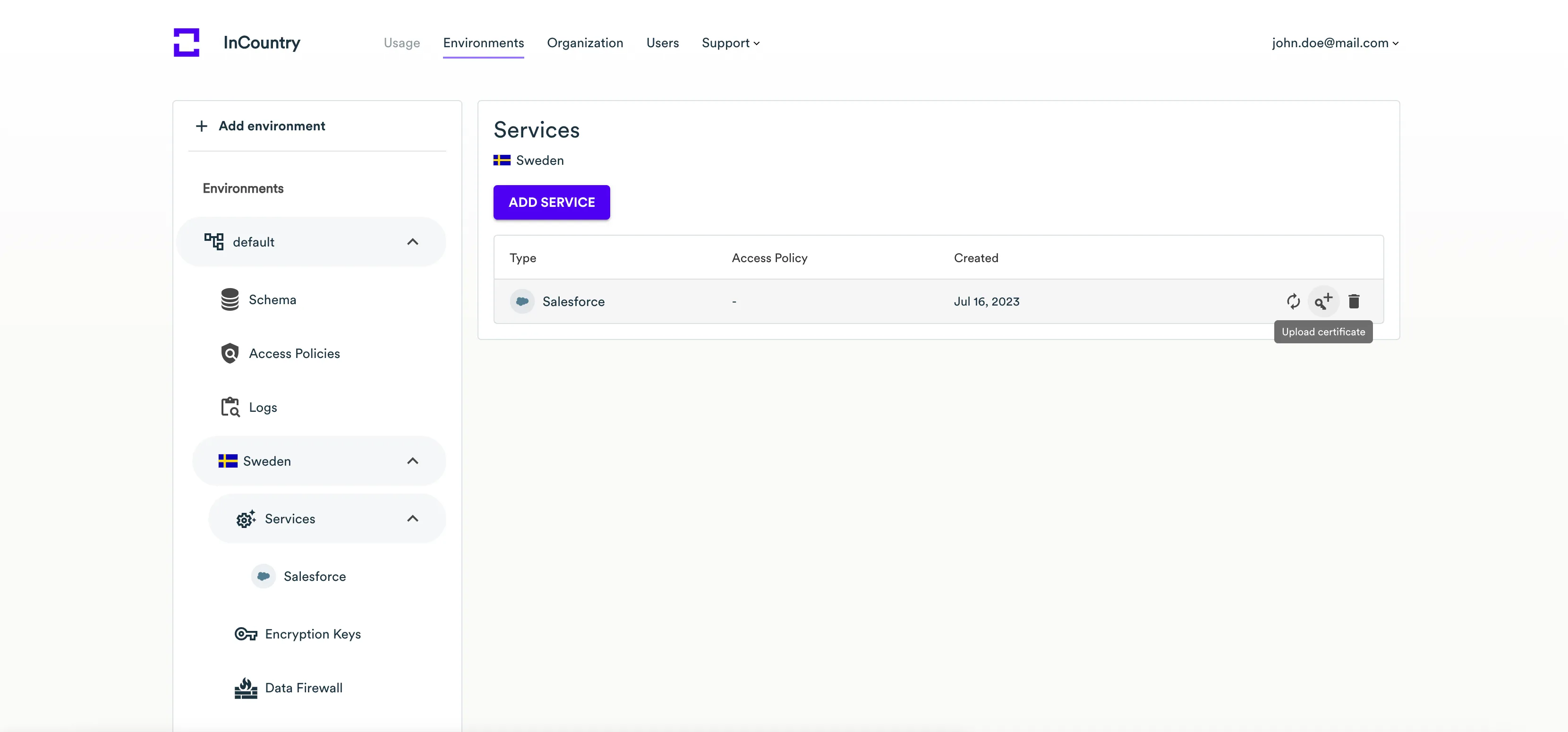Open Encryption Keys in sidebar
1568x732 pixels.
point(312,634)
